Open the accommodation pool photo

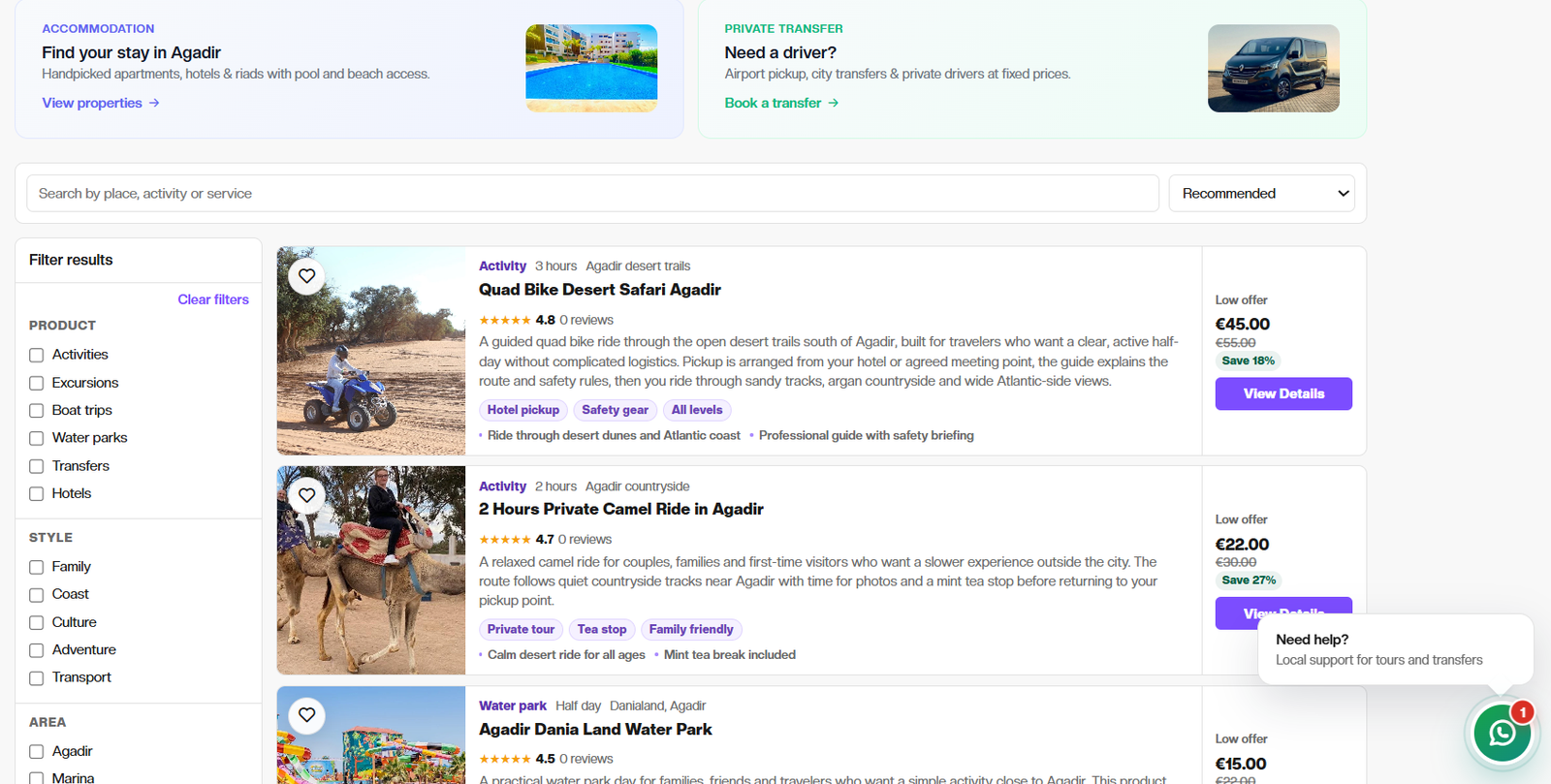[x=591, y=68]
